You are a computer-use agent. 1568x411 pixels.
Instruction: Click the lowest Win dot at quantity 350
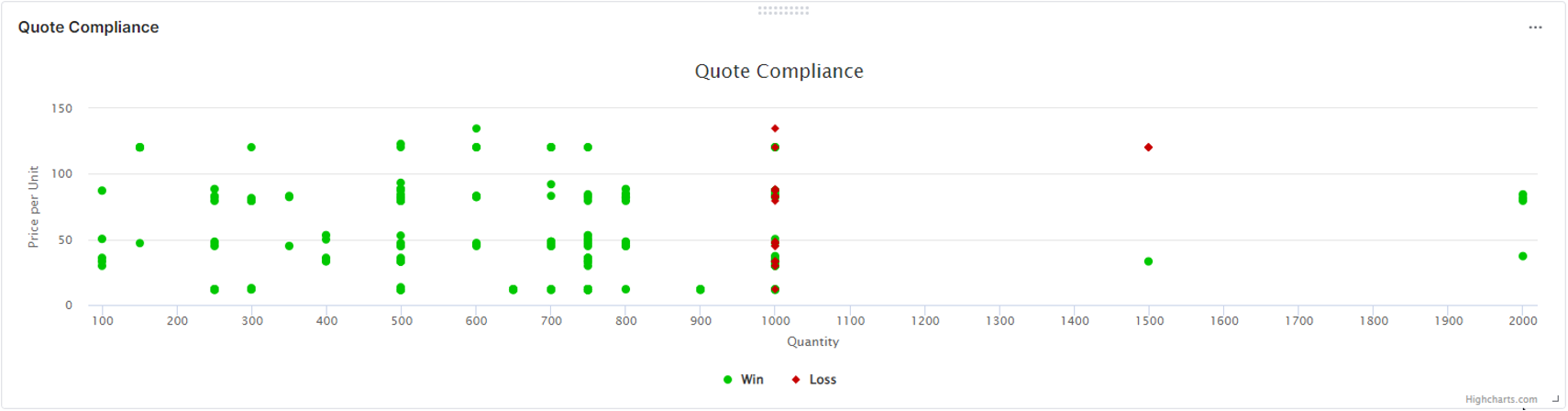[x=289, y=246]
